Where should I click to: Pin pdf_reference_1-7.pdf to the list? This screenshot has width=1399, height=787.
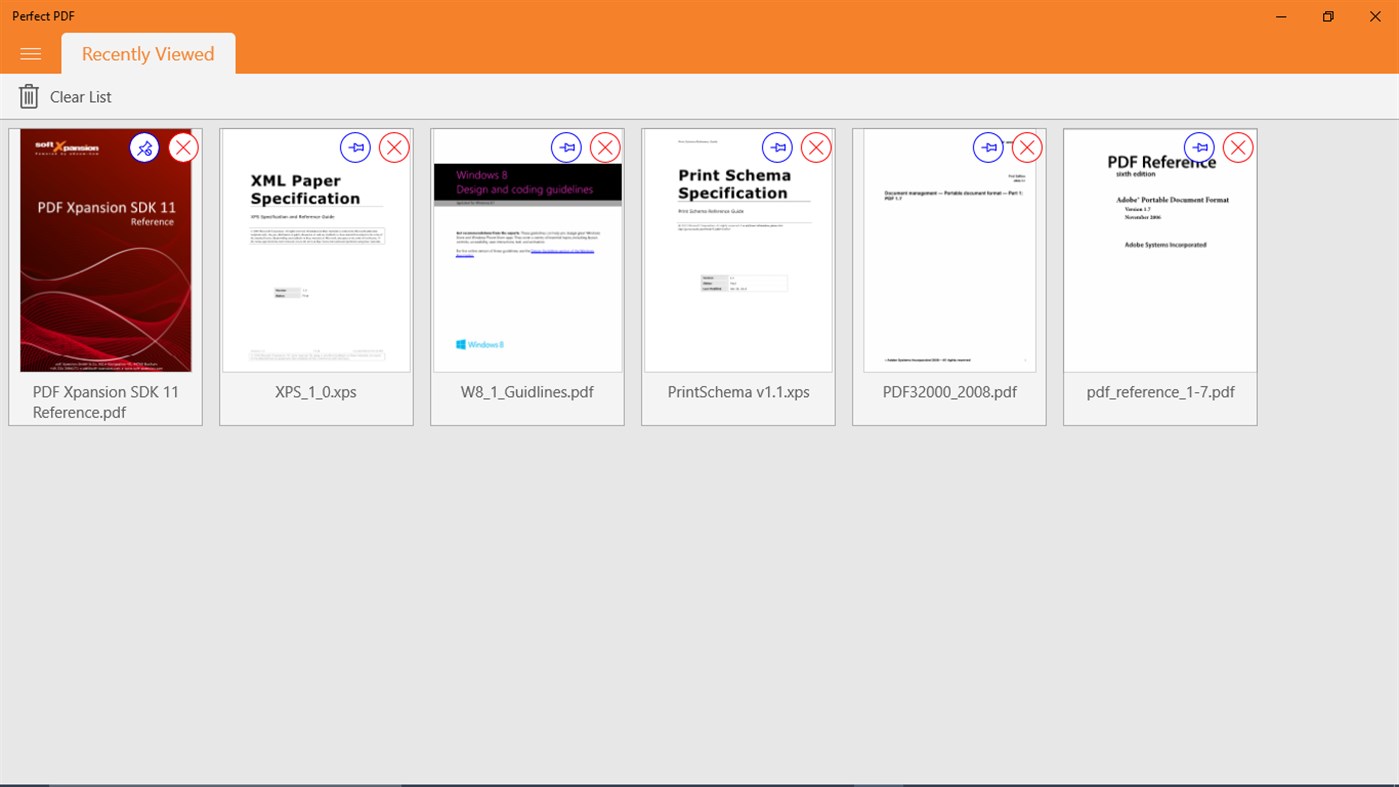coord(1199,147)
